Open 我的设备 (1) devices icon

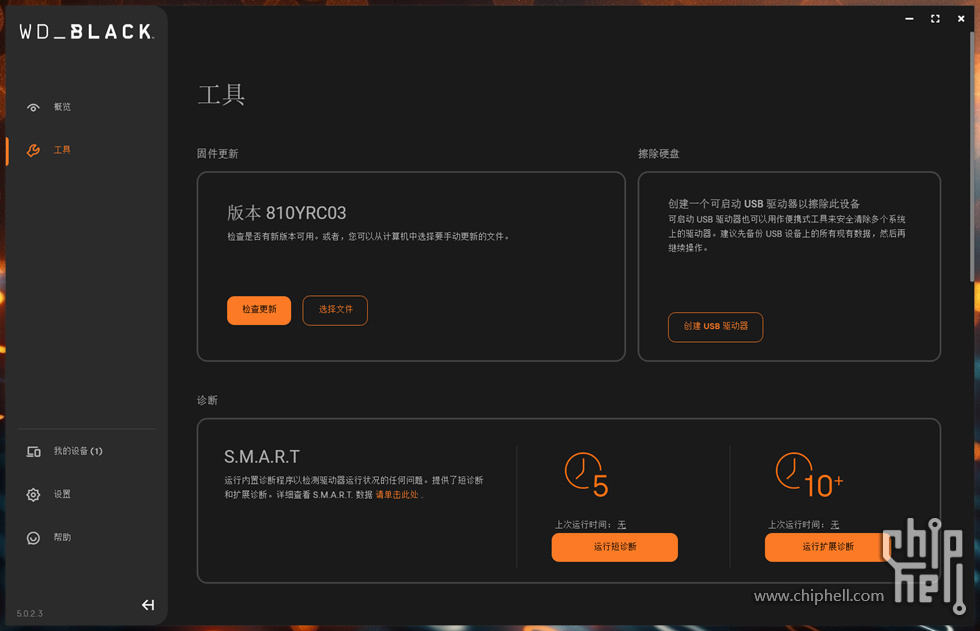pyautogui.click(x=33, y=452)
